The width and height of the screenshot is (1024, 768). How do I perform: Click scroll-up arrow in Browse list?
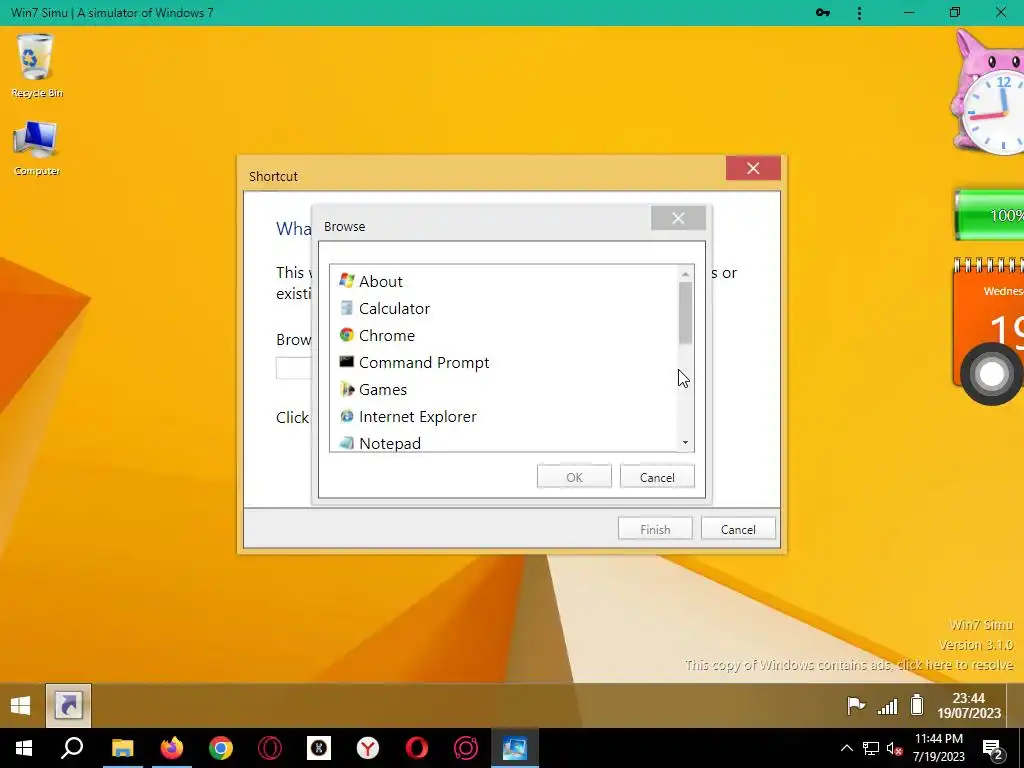click(x=685, y=274)
